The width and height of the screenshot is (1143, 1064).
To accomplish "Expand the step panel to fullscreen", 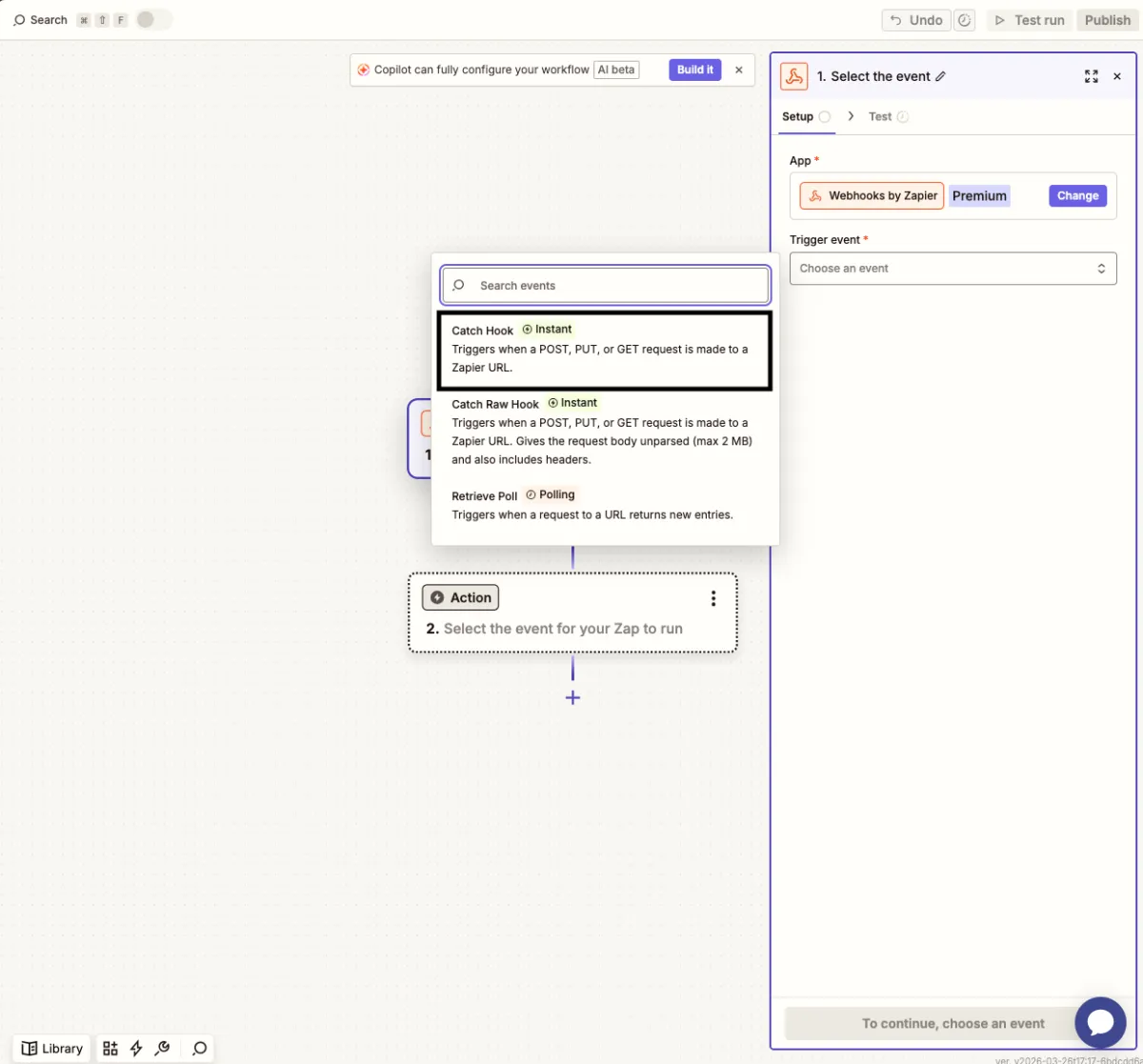I will [x=1092, y=76].
